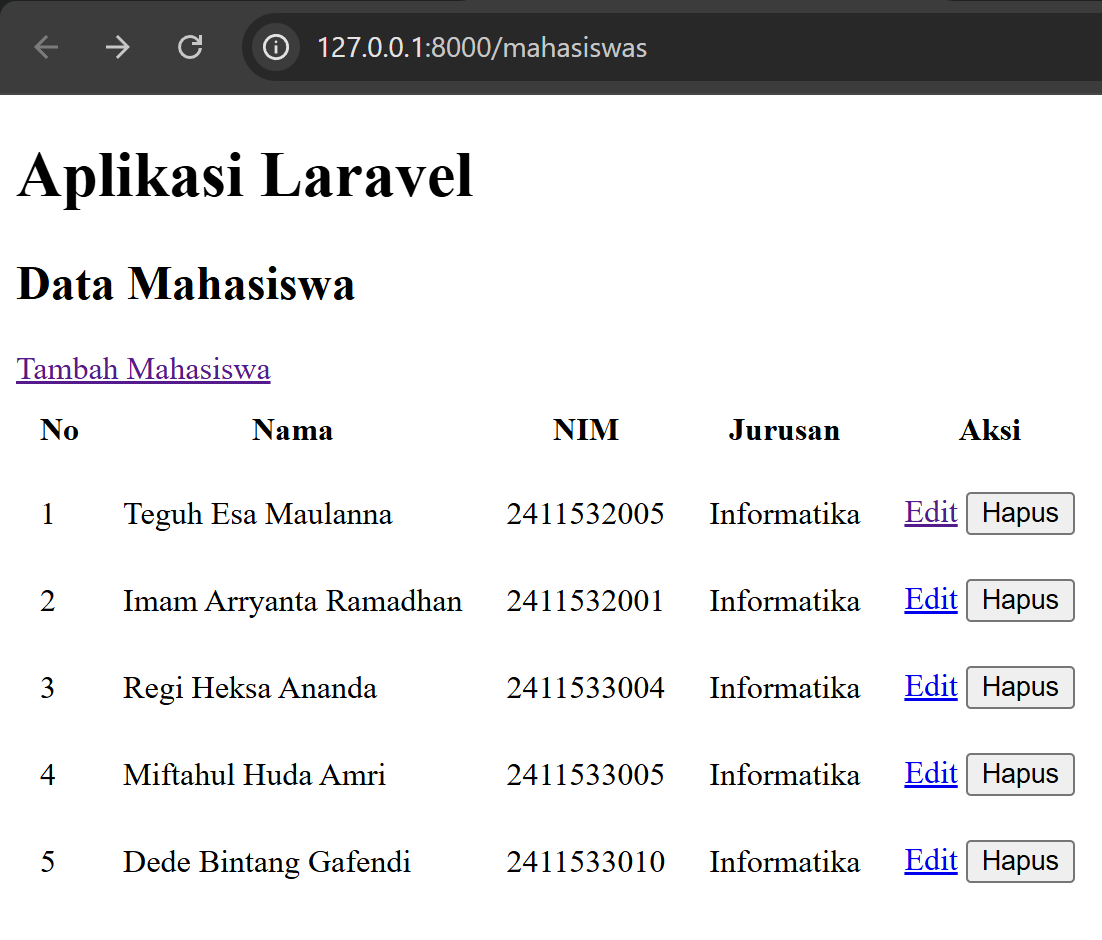This screenshot has width=1102, height=940.
Task: Click Informatika in Dede Bintang Gafendi's row
Action: tap(784, 862)
